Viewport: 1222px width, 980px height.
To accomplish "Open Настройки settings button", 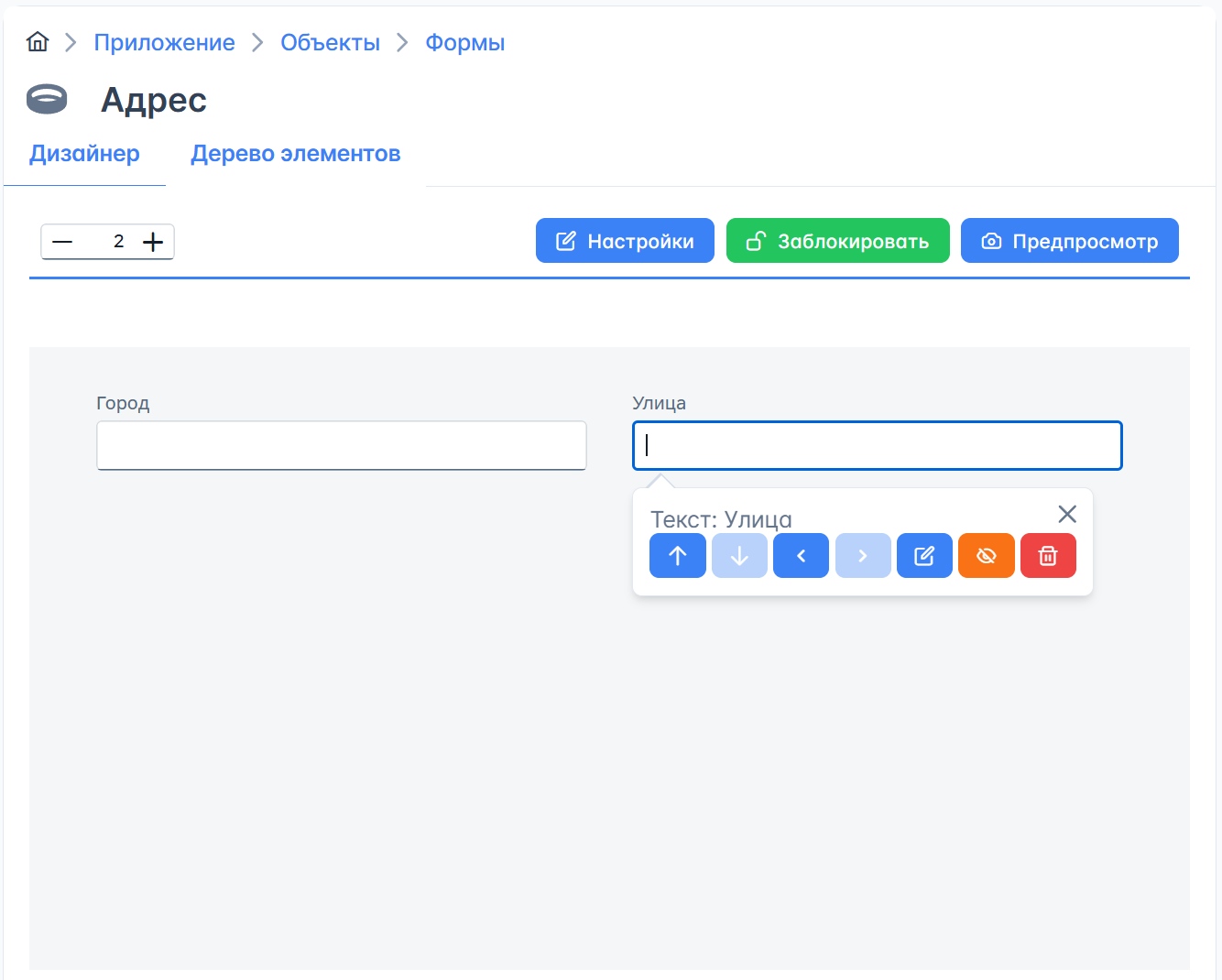I will point(625,241).
